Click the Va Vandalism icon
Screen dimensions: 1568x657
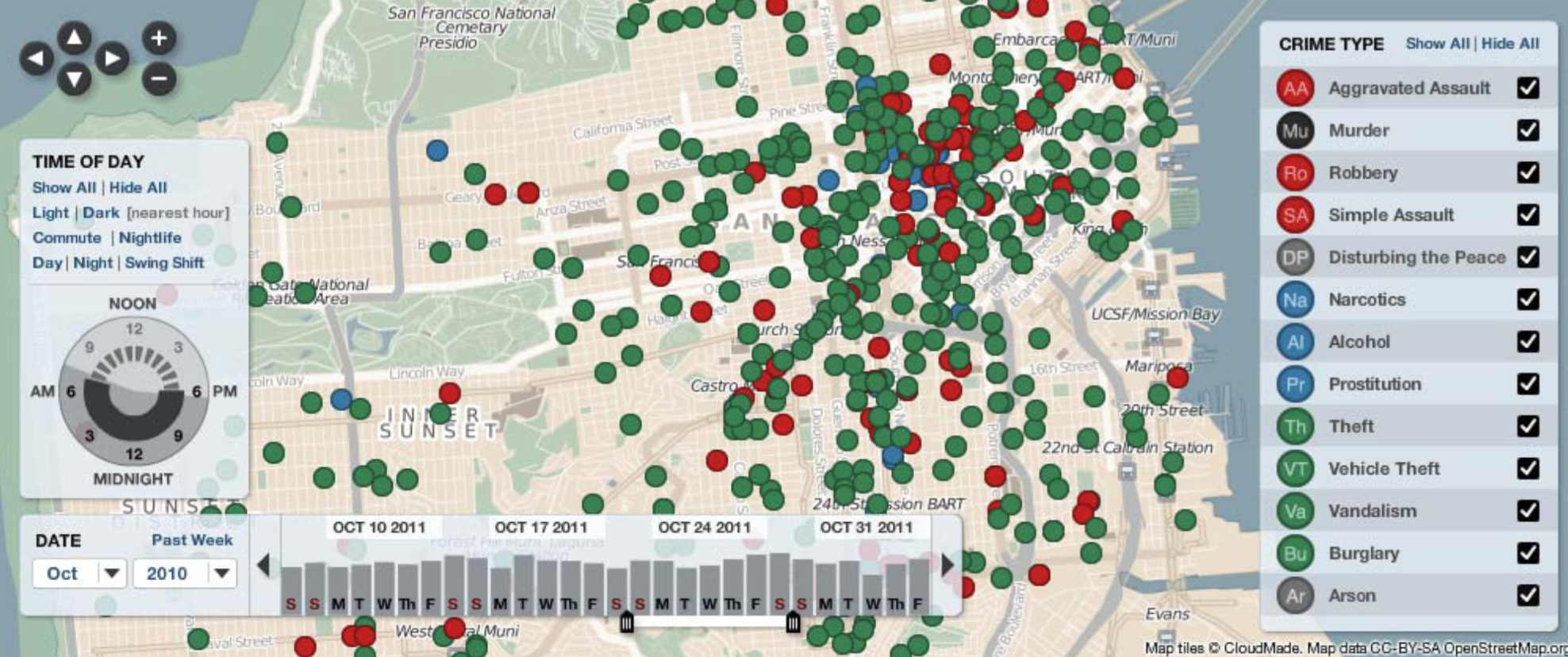click(x=1295, y=511)
